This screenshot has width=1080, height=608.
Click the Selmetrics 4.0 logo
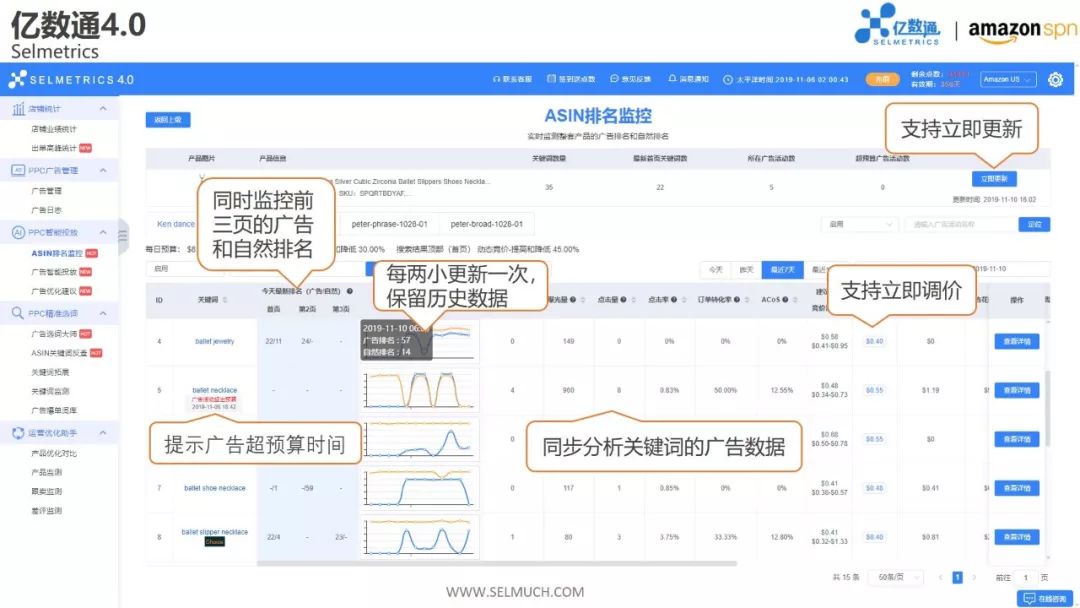(70, 80)
